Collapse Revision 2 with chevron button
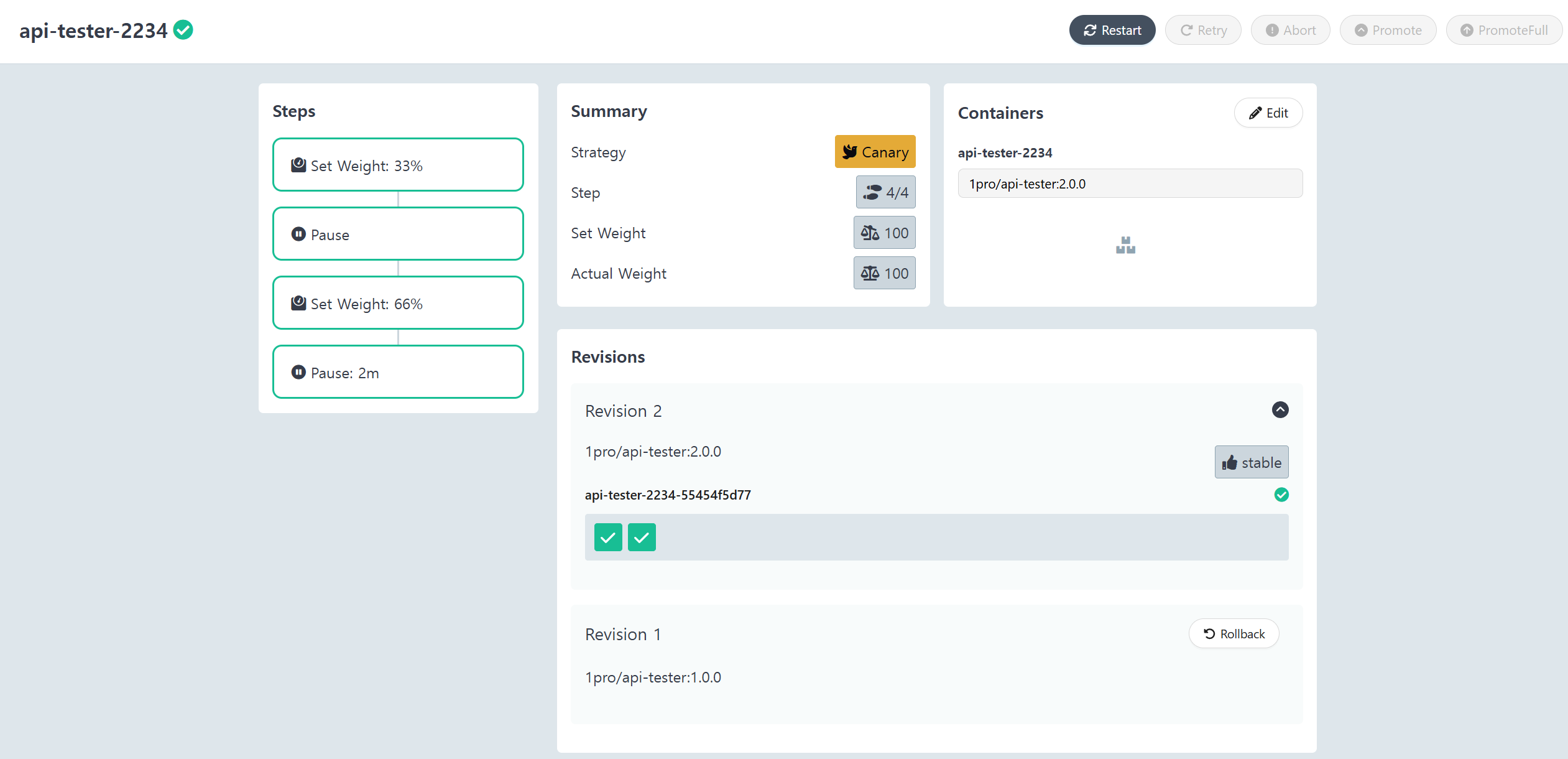1568x759 pixels. pyautogui.click(x=1280, y=409)
